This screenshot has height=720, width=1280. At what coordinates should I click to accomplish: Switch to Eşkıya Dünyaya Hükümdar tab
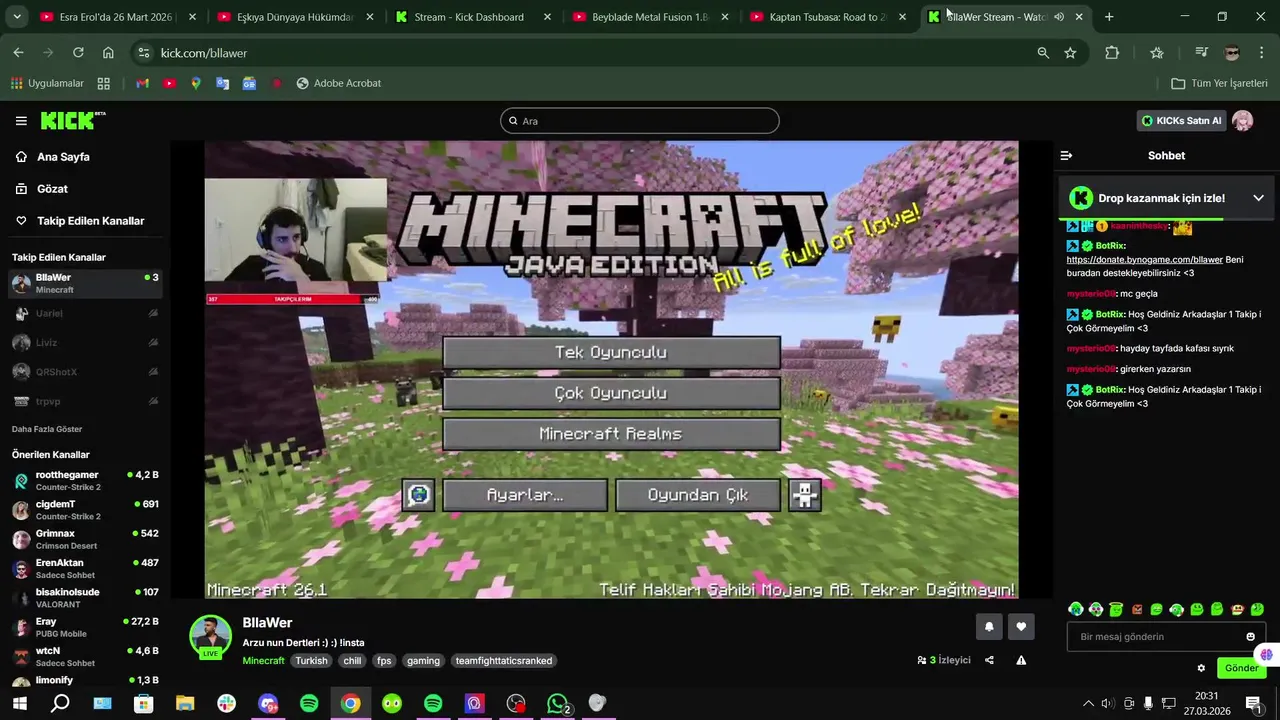pos(295,17)
